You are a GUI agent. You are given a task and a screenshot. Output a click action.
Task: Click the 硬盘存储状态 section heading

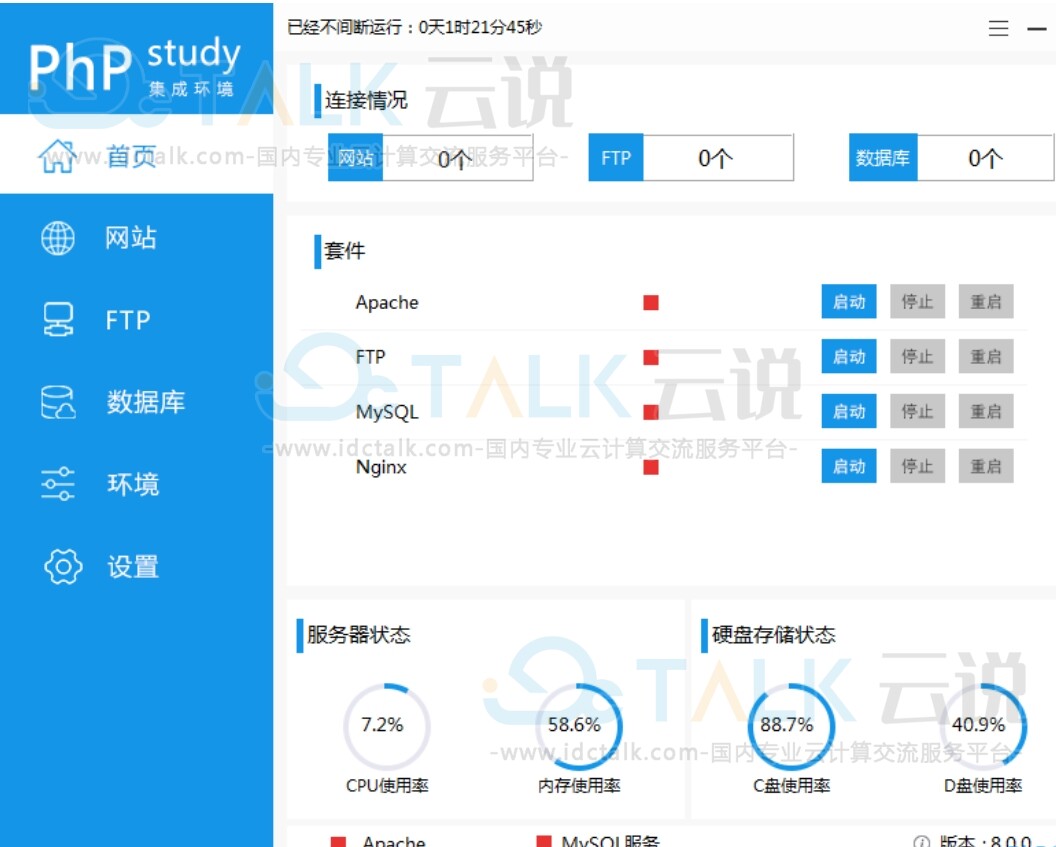click(x=773, y=635)
